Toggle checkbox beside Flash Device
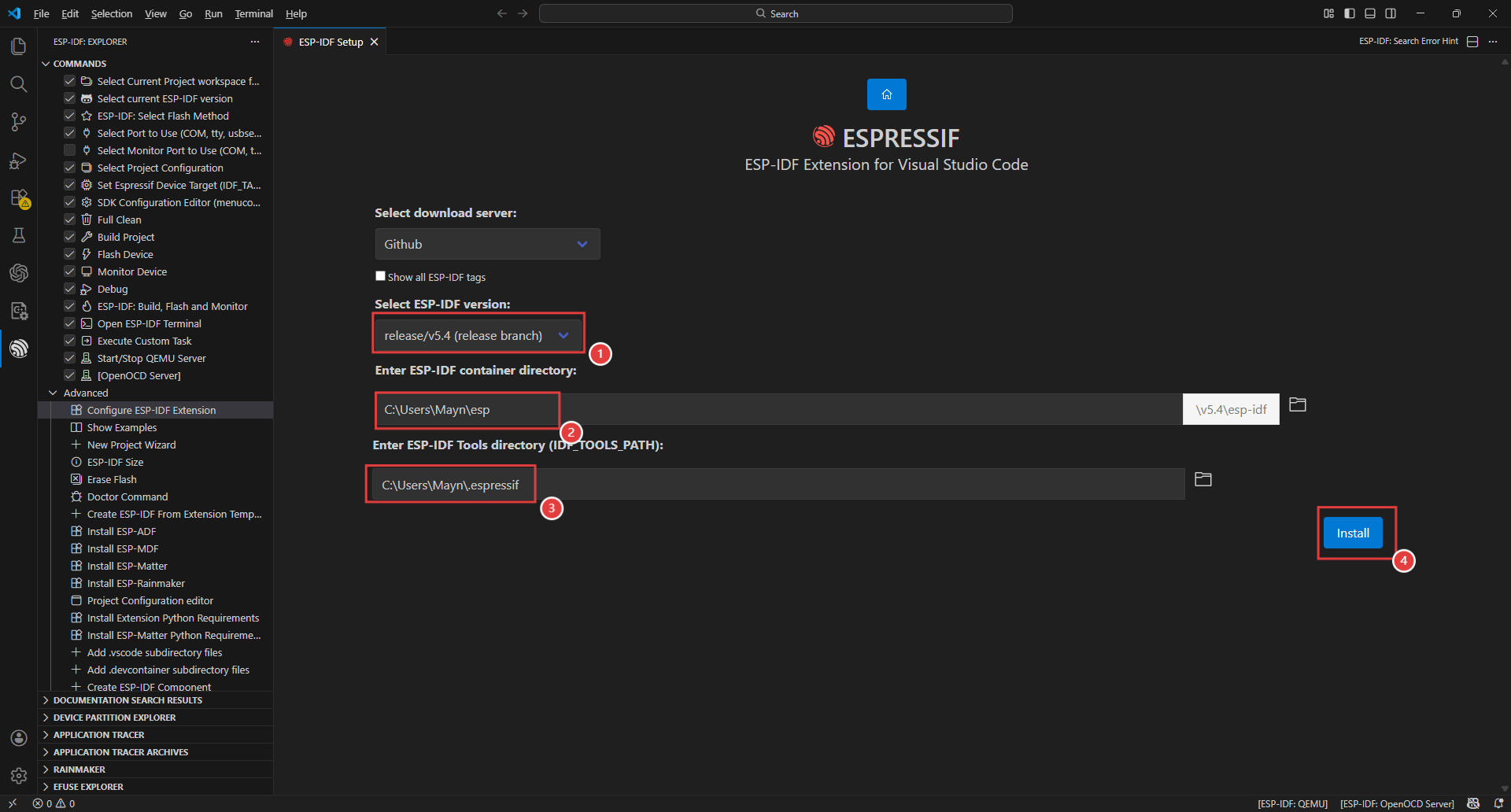 [x=69, y=254]
